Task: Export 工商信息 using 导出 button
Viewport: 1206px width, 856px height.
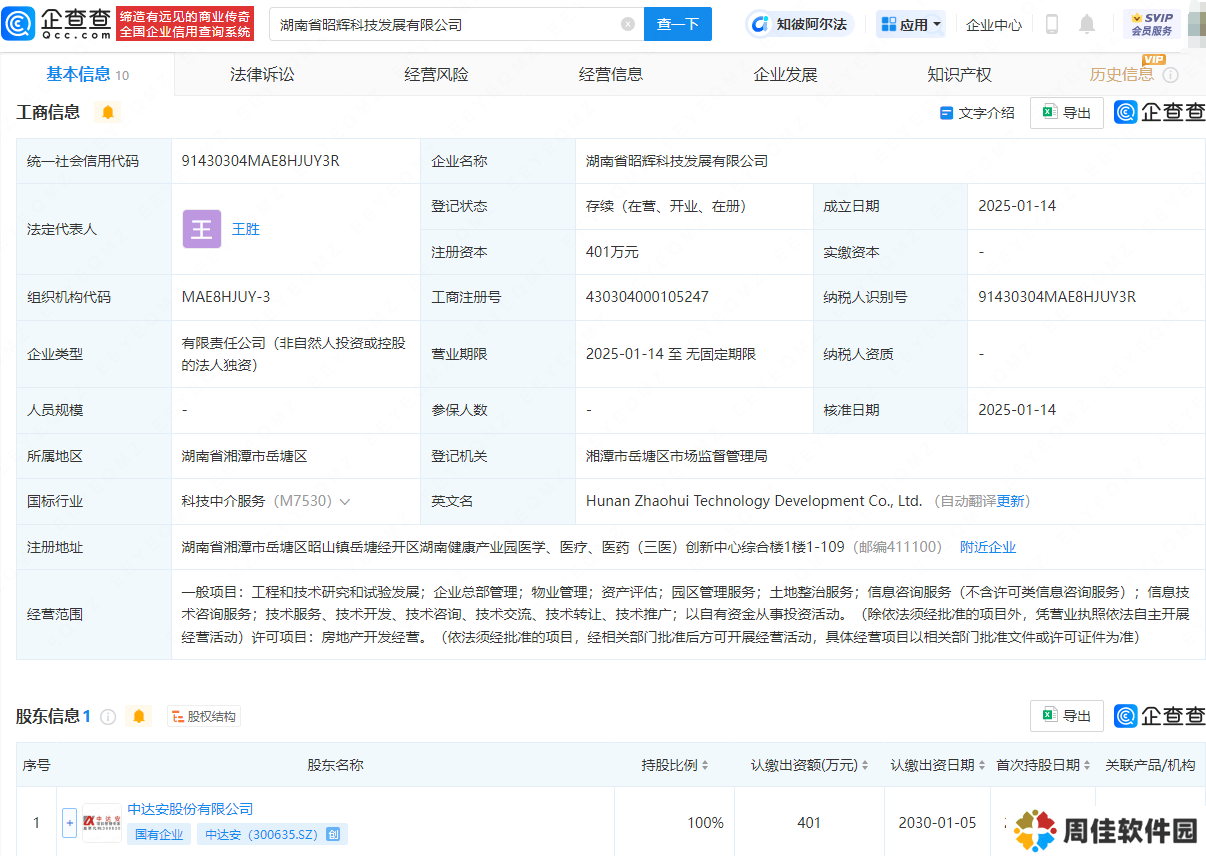Action: pos(1067,113)
